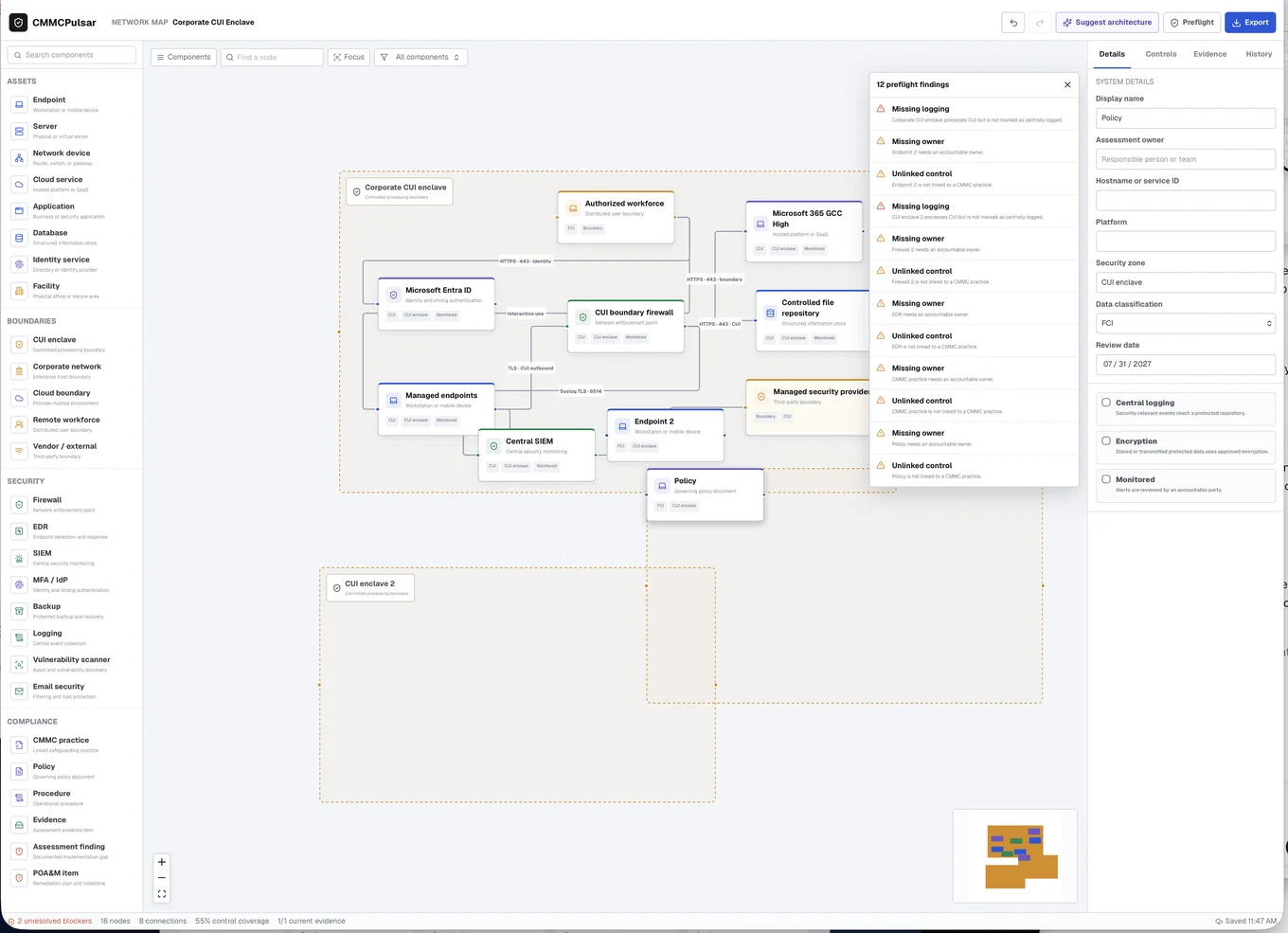Fit the map to the view

[162, 894]
